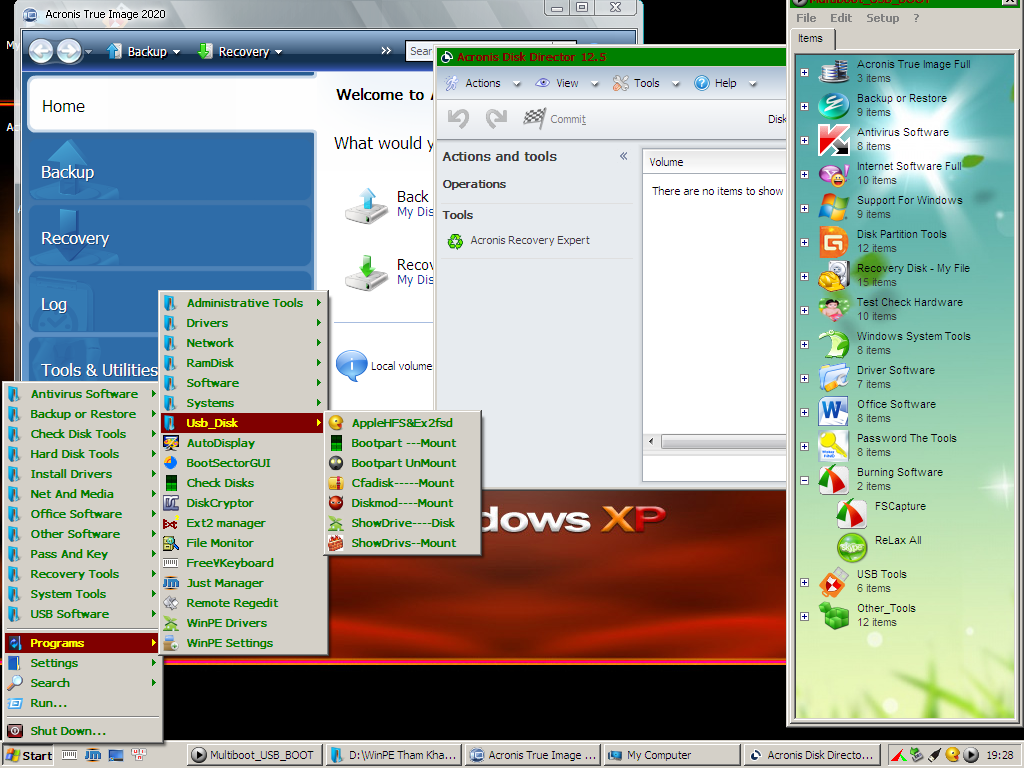Click the Office Software Word icon
Image resolution: width=1024 pixels, height=768 pixels.
pyautogui.click(x=834, y=411)
